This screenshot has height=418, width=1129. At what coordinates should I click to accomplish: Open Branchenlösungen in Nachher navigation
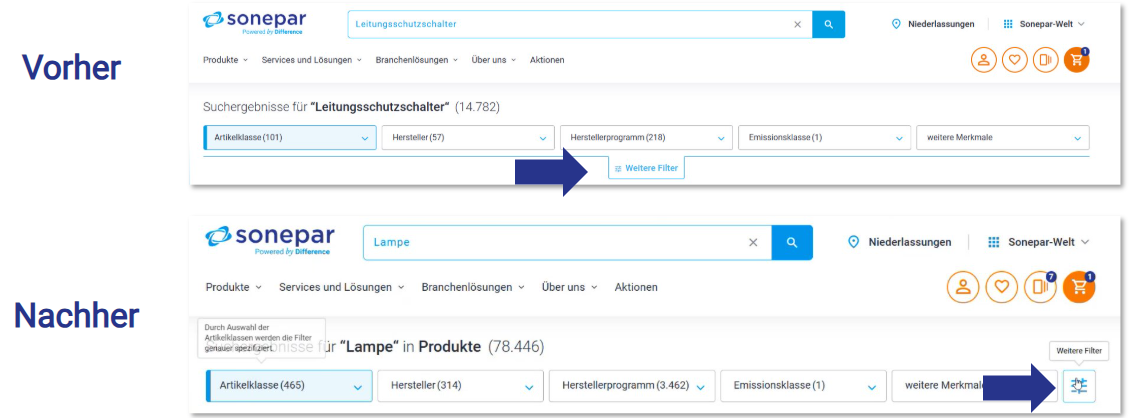[x=473, y=287]
